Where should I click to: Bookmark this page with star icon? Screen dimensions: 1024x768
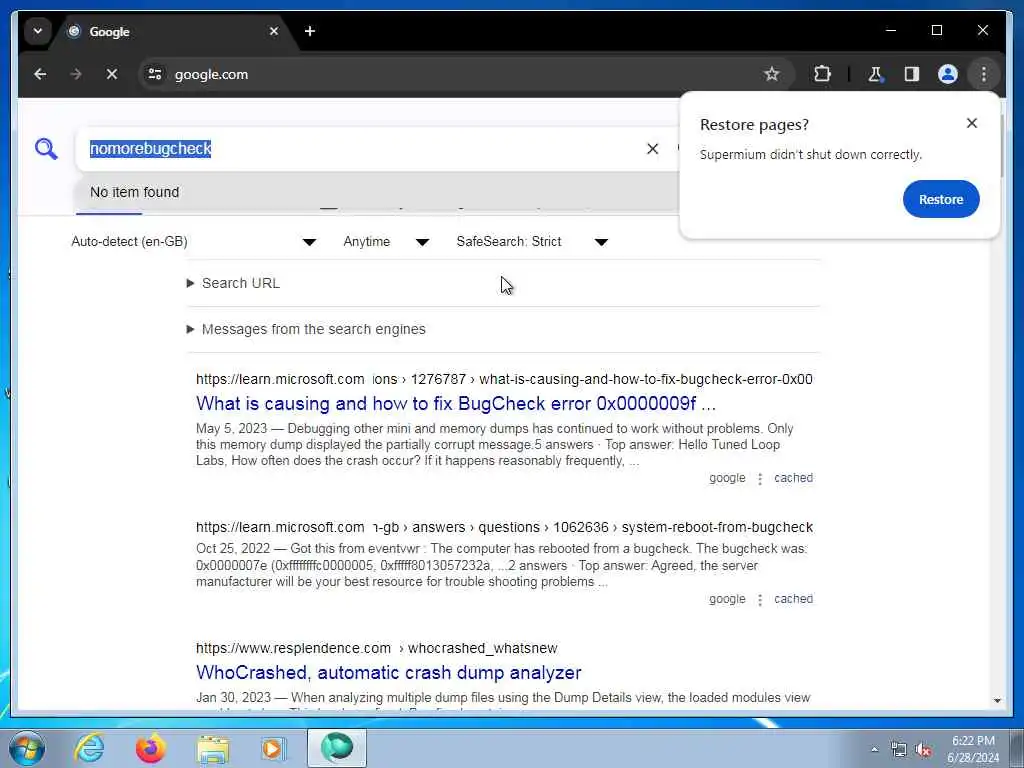(772, 74)
